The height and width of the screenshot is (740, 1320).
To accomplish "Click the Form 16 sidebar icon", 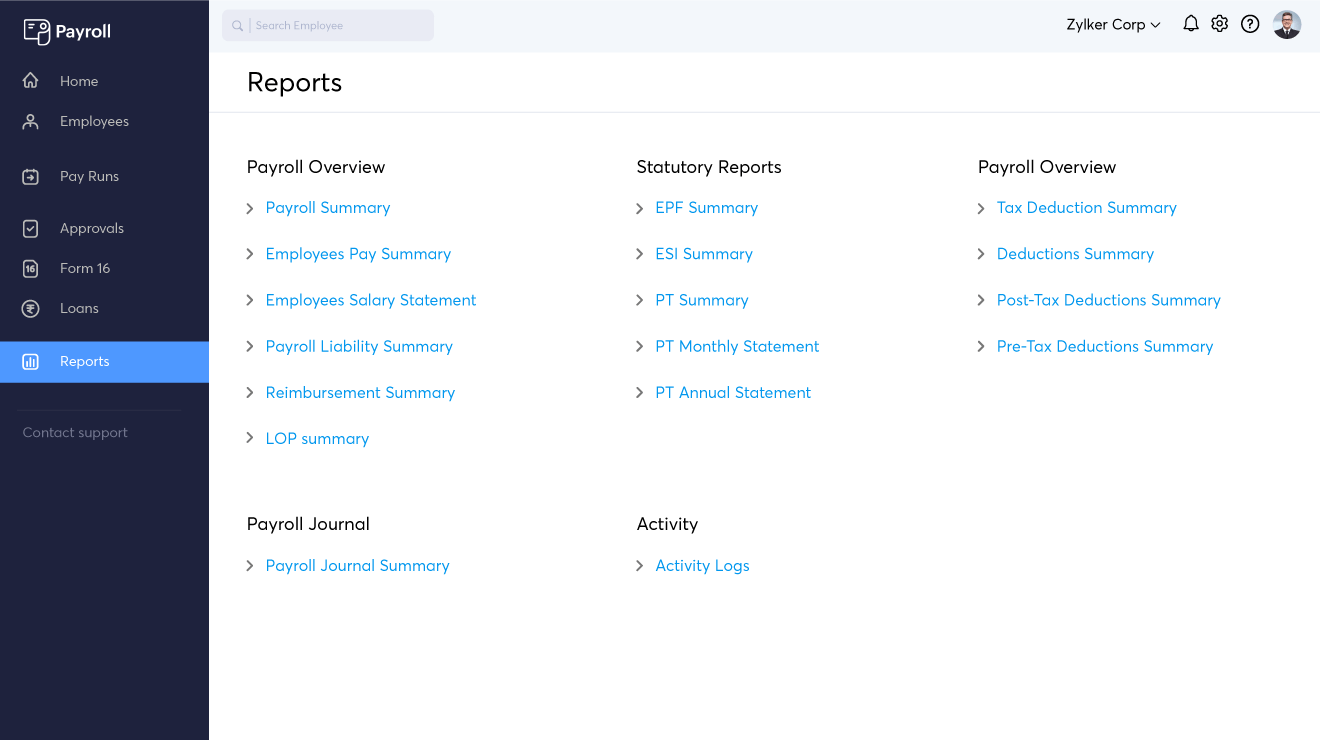I will 31,269.
